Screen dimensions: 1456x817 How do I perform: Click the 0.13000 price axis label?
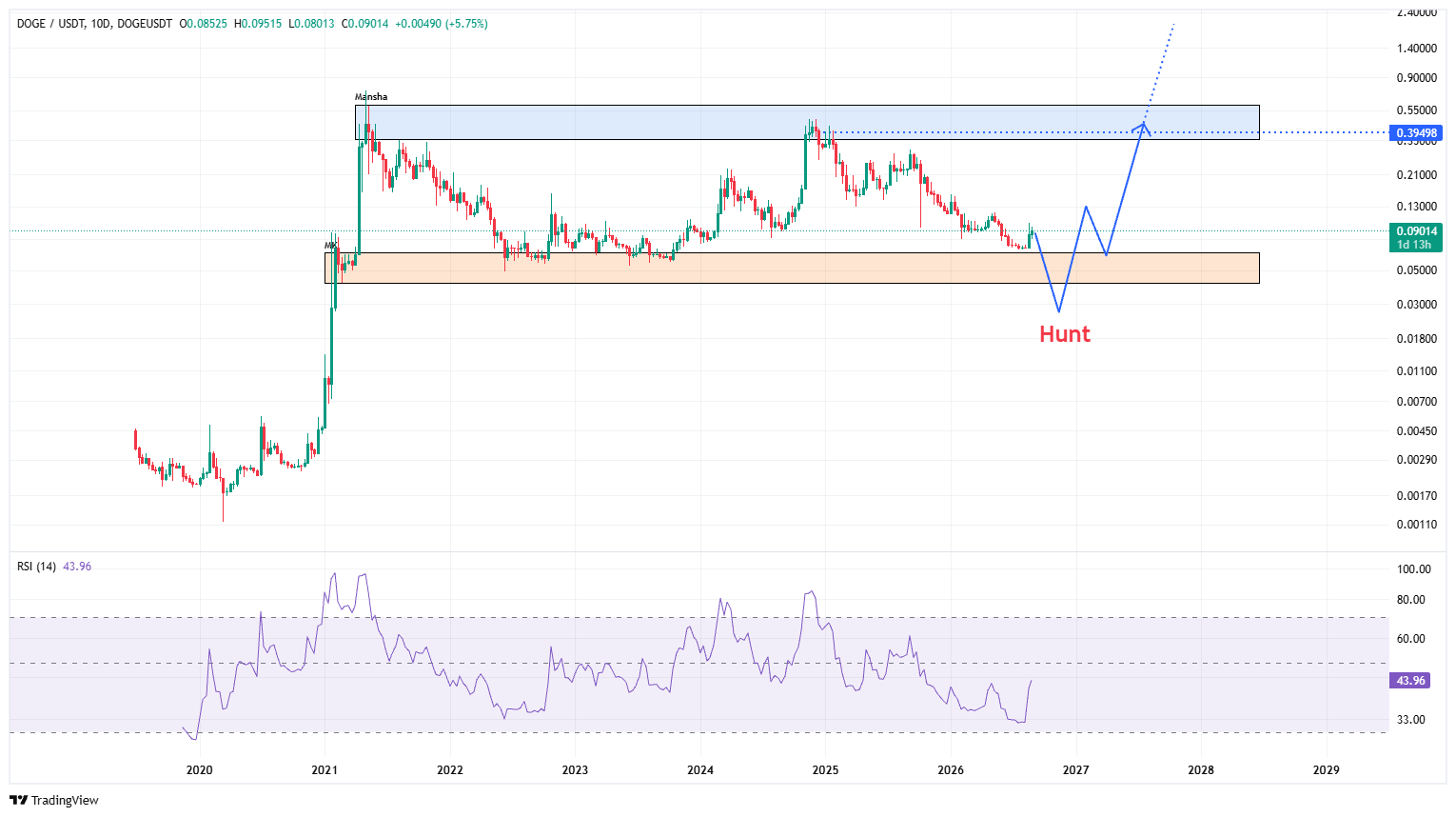1417,207
